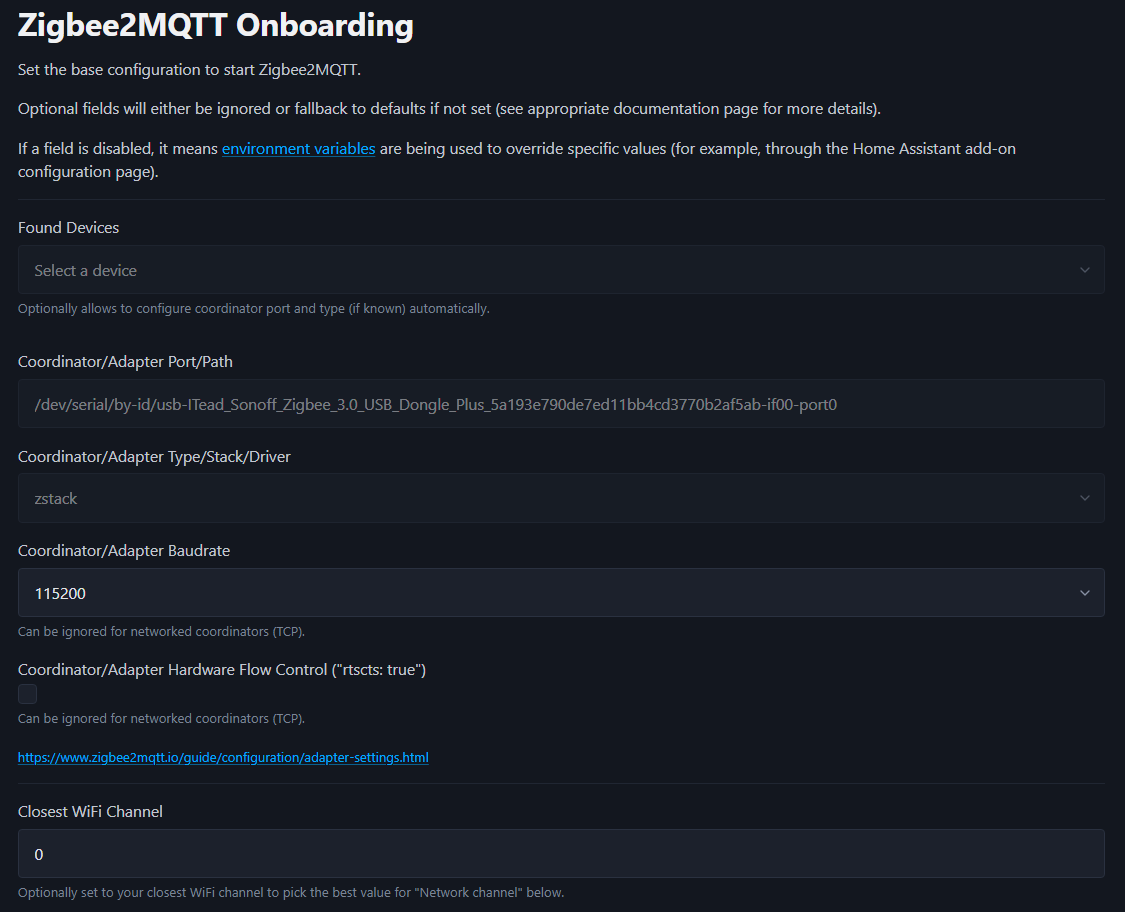
Task: Click the Closest WiFi Channel input field
Action: (561, 854)
